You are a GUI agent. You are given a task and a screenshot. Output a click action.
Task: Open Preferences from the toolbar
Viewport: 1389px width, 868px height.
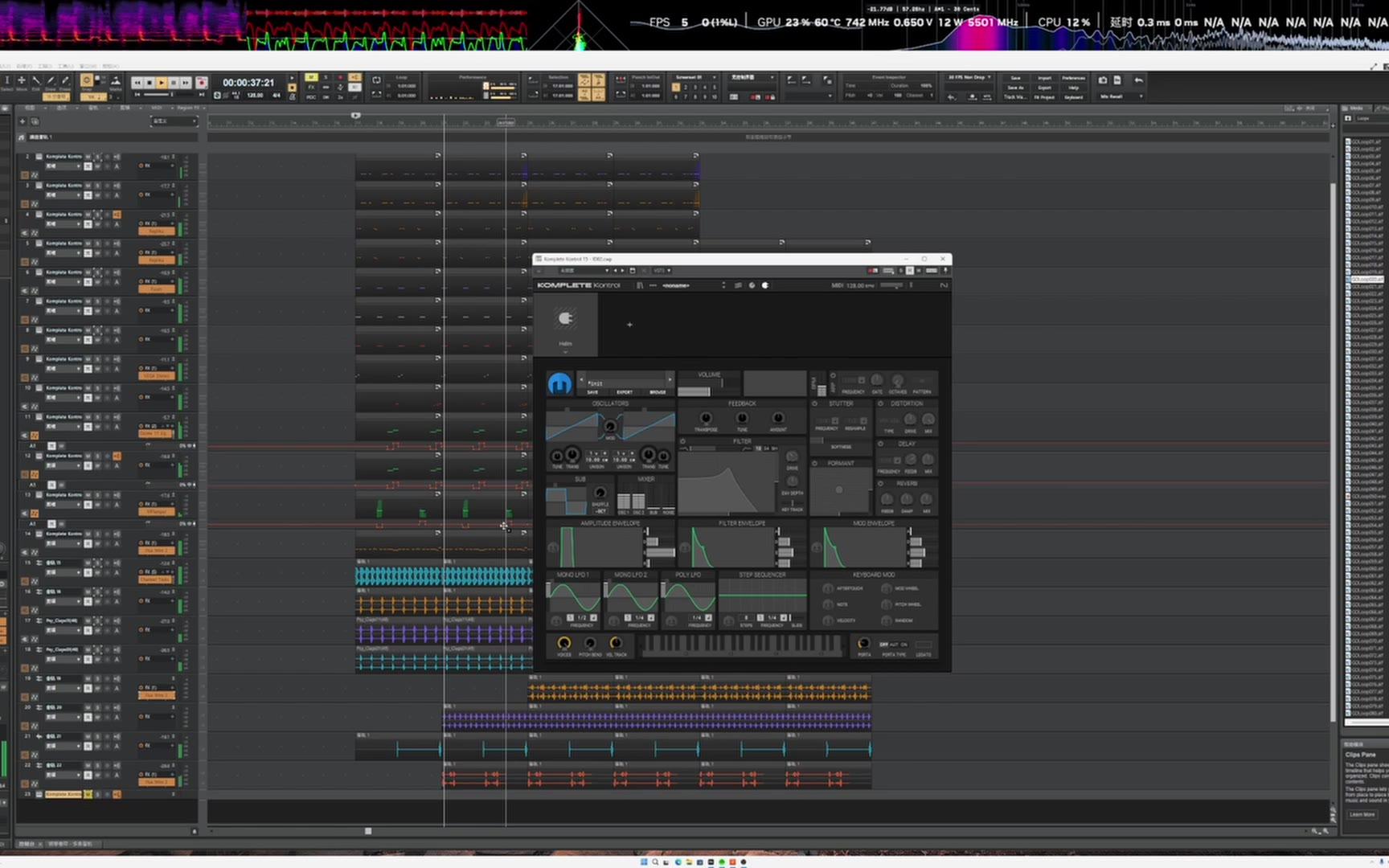pyautogui.click(x=1073, y=78)
